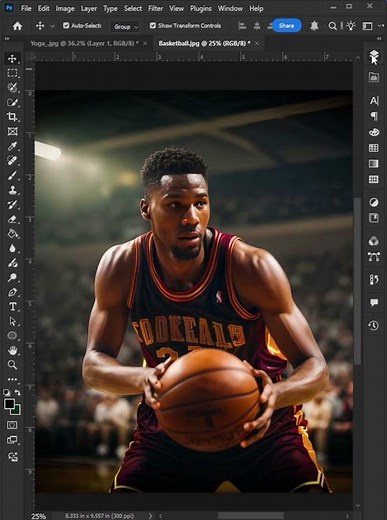Switch to the Yoga_.jpg document tab
The height and width of the screenshot is (520, 387).
point(84,43)
